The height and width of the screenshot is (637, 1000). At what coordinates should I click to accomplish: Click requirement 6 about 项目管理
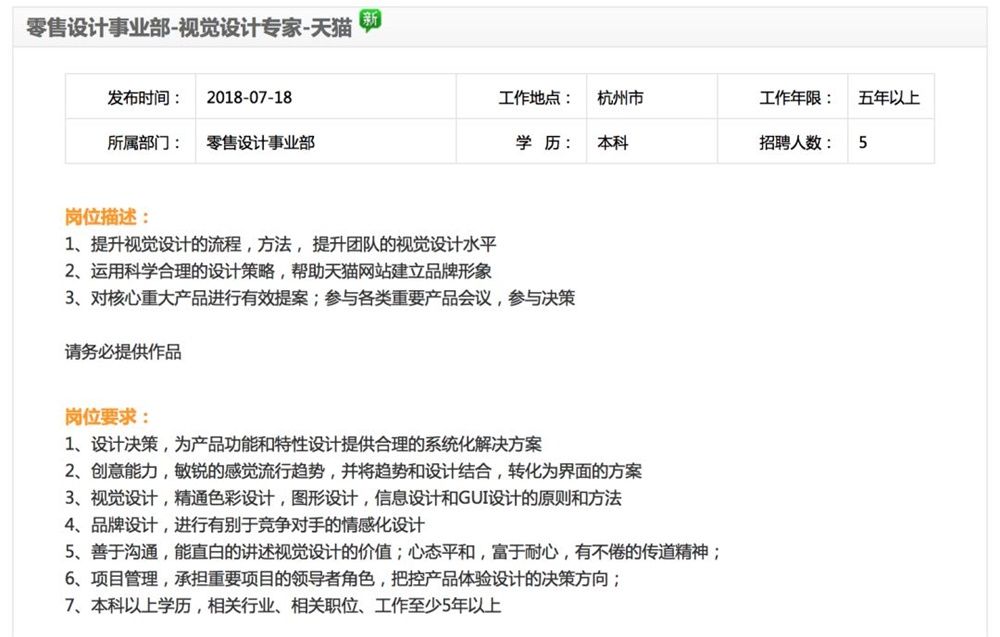click(x=343, y=578)
